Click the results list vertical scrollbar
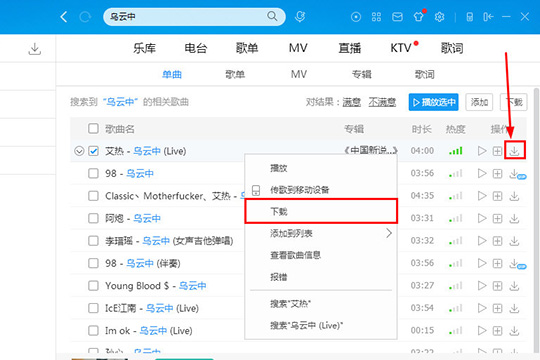The image size is (540, 360). pos(537,220)
